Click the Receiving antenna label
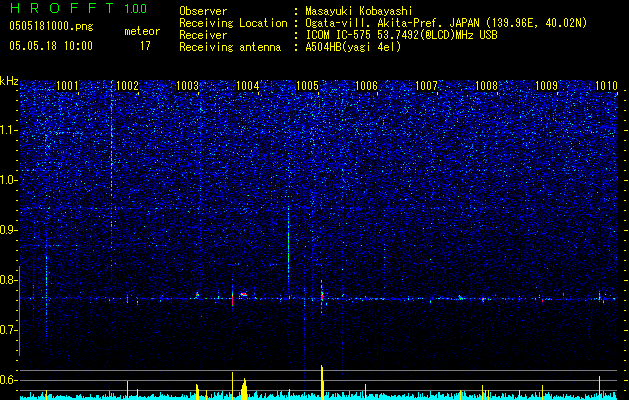The height and width of the screenshot is (400, 629). click(x=230, y=47)
